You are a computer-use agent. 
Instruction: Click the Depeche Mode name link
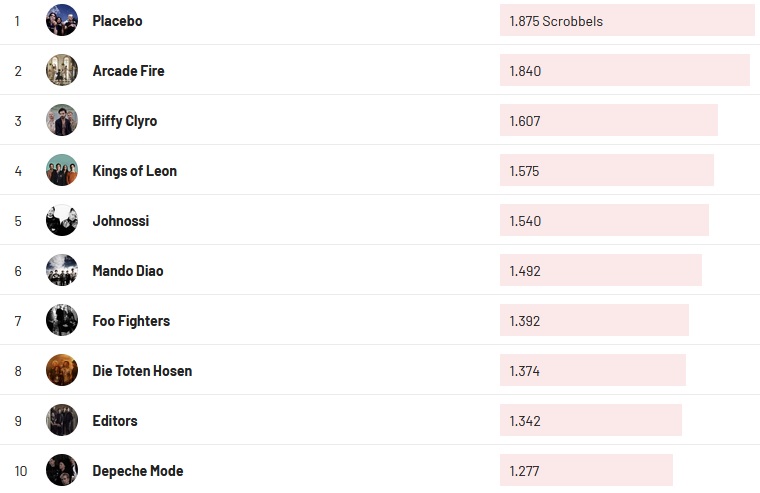[137, 471]
